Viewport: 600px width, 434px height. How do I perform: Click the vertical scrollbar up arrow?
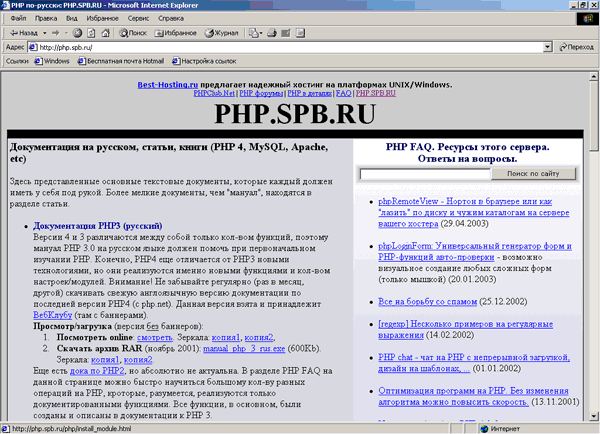tap(593, 76)
